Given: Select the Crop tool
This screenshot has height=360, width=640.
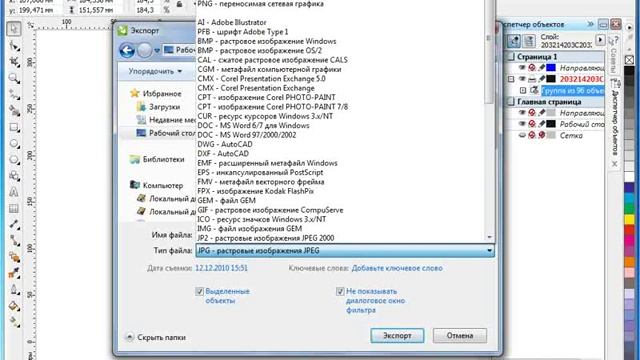Looking at the screenshot, I should tap(14, 62).
